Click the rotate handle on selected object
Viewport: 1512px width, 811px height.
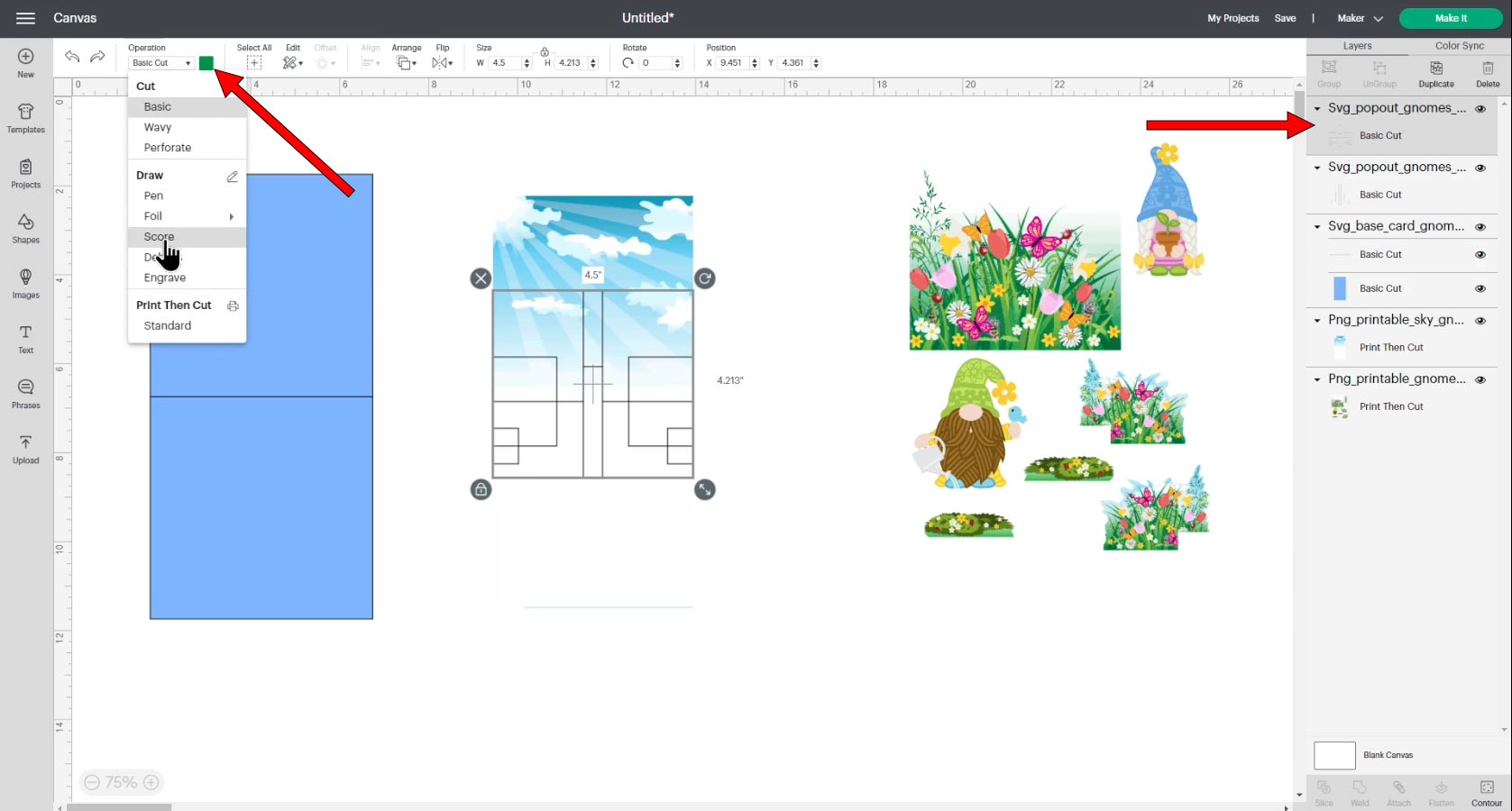click(x=705, y=278)
